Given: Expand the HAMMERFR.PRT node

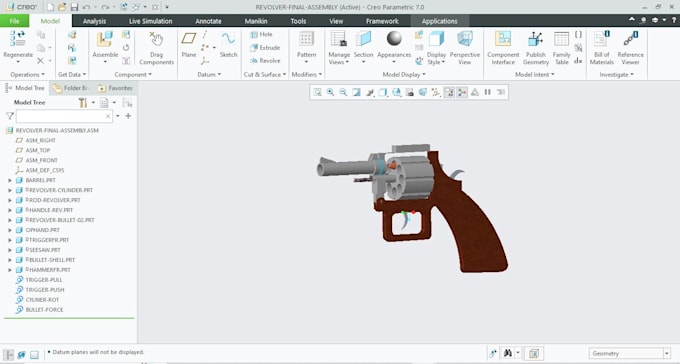Looking at the screenshot, I should click(10, 270).
